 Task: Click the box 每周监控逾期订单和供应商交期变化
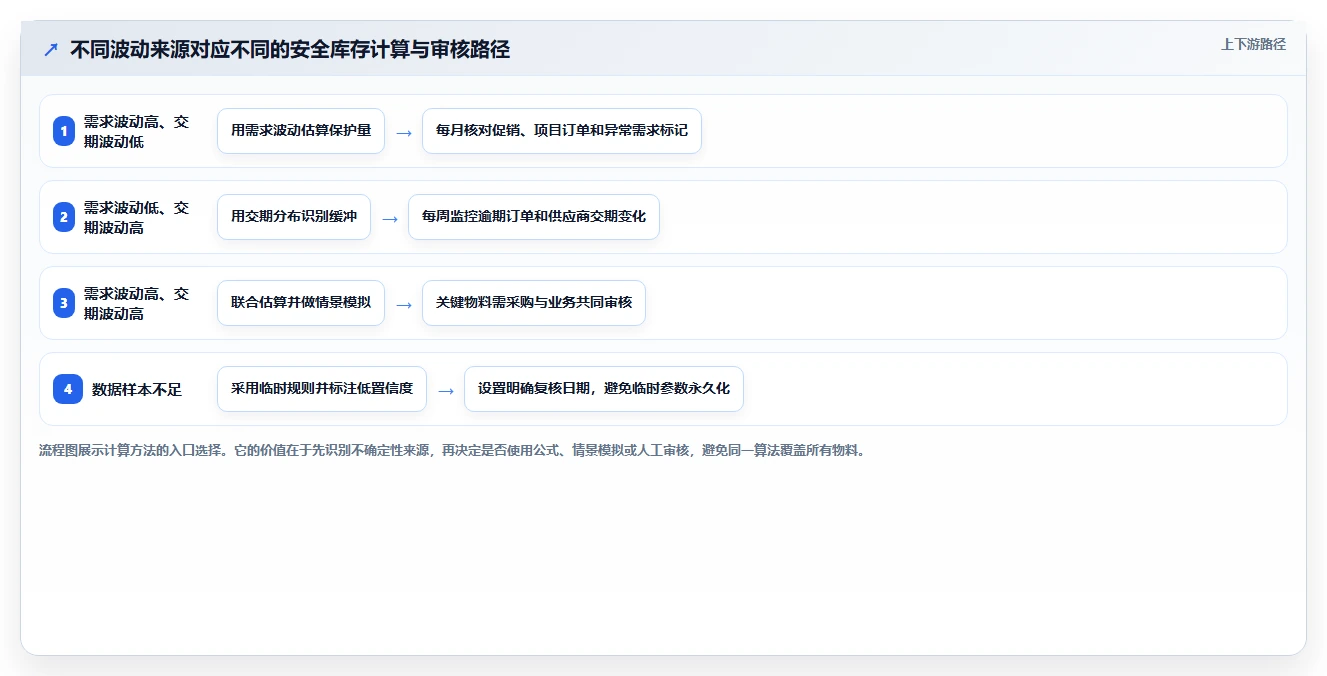(x=534, y=217)
